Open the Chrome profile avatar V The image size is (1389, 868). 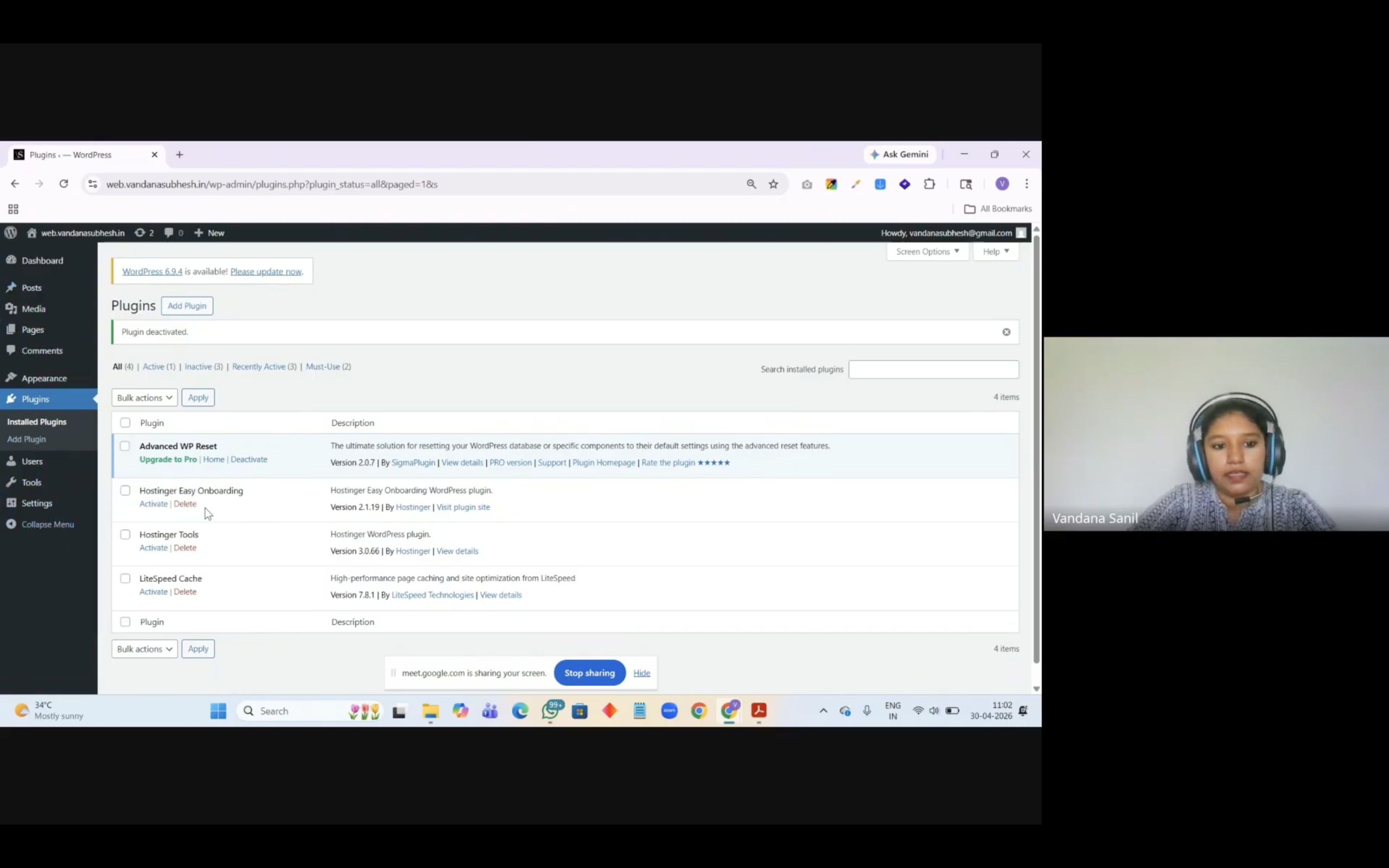click(1002, 184)
